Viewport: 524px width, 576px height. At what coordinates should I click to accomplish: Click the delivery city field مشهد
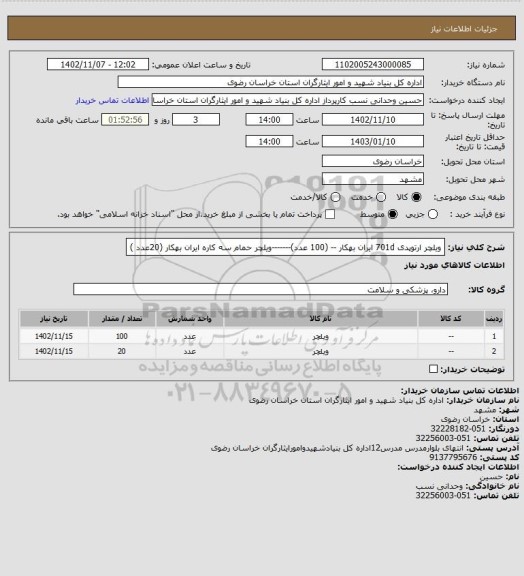point(373,179)
